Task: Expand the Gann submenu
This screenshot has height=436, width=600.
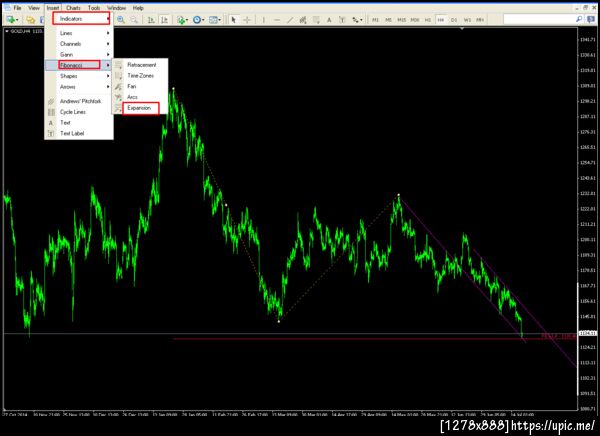Action: click(x=79, y=55)
